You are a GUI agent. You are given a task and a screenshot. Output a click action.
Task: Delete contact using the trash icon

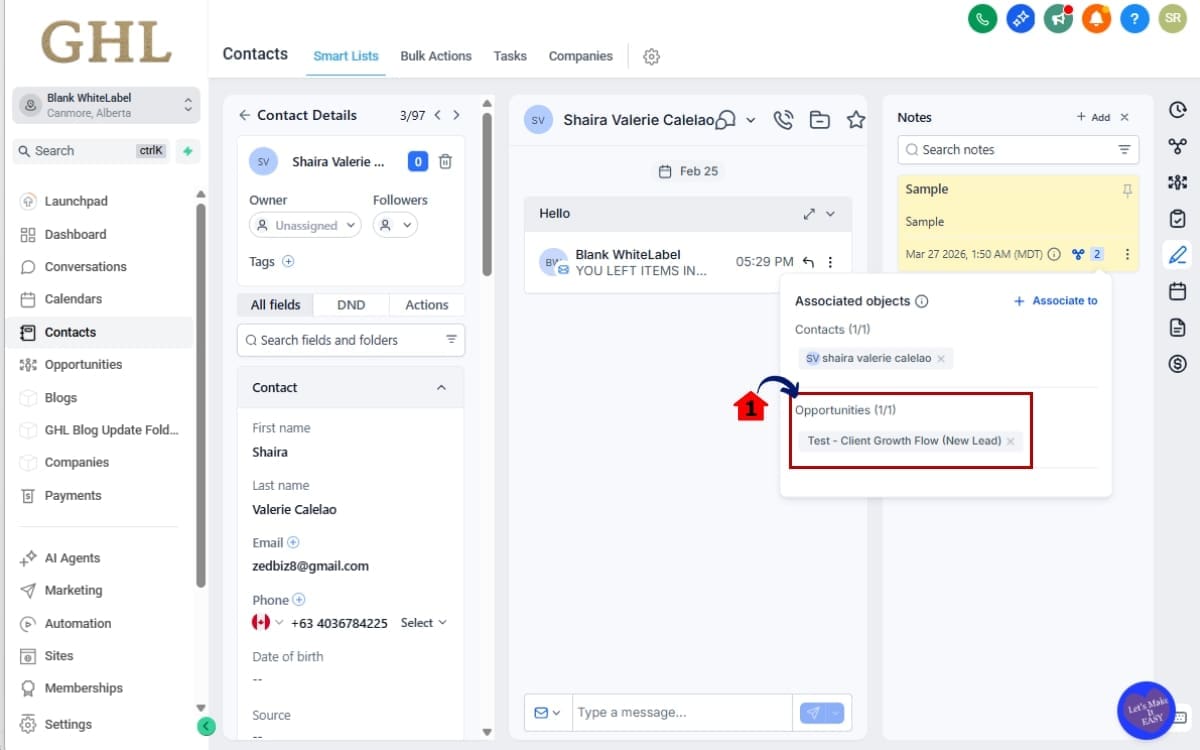pos(446,161)
